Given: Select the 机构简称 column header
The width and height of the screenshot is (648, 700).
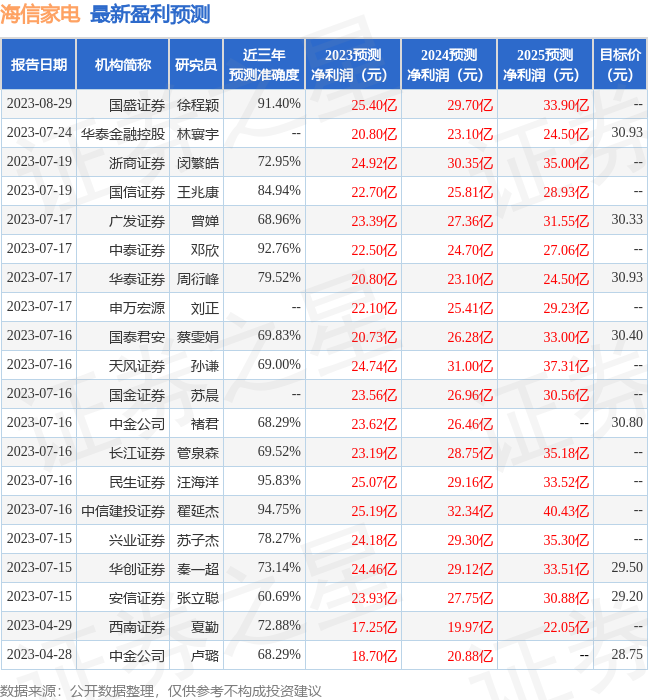Looking at the screenshot, I should click(123, 65).
